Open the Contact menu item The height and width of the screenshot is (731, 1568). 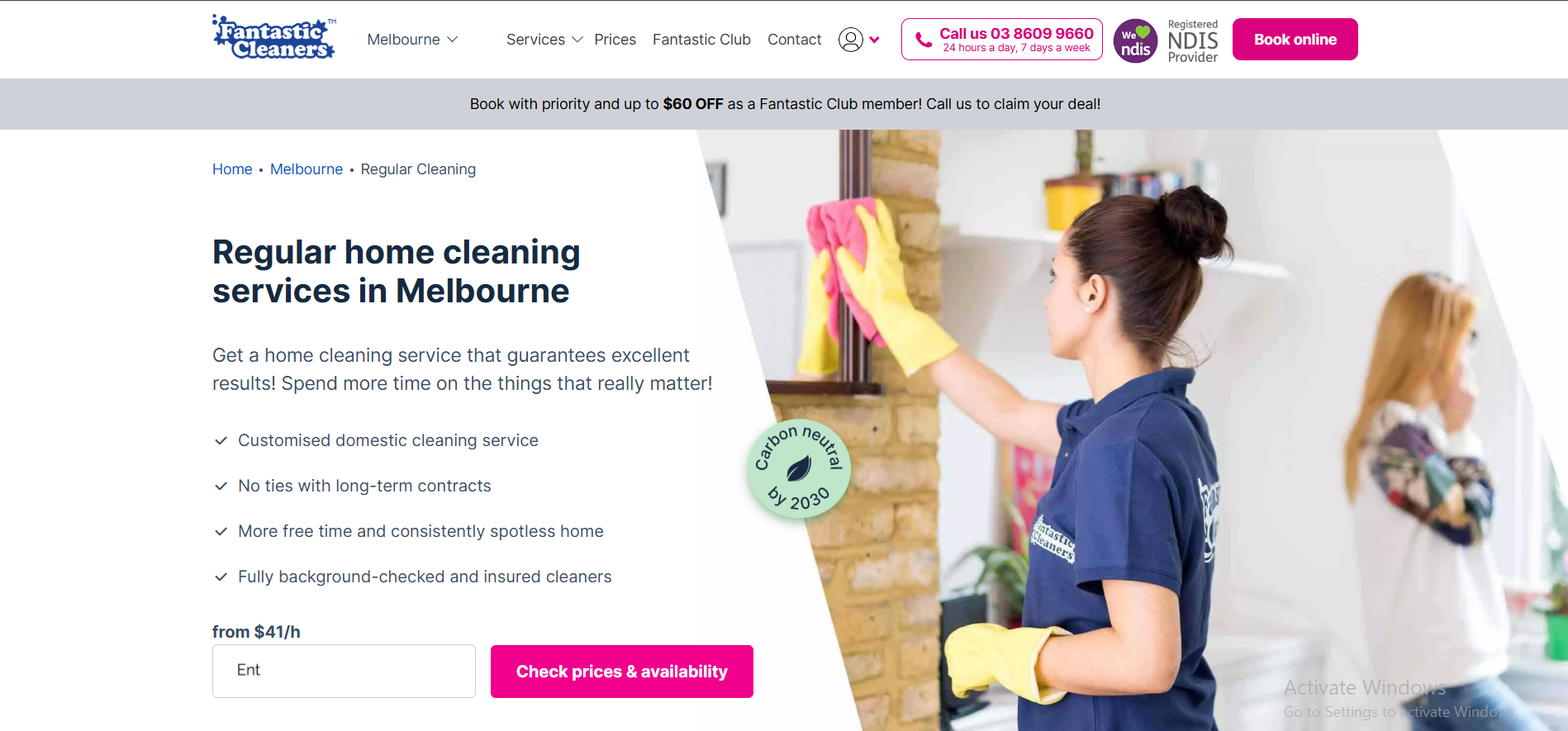[x=794, y=40]
